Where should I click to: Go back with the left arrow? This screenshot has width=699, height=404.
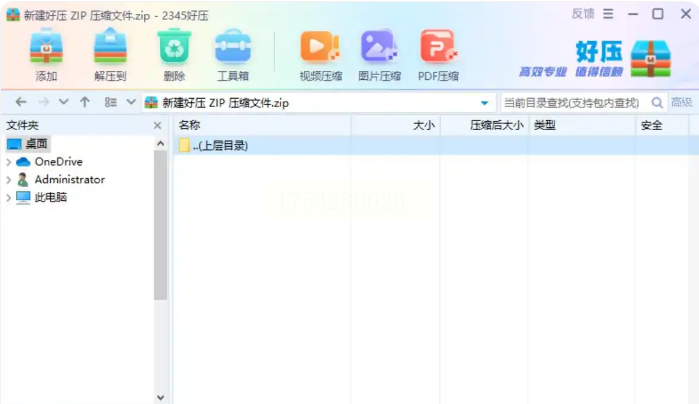[21, 102]
